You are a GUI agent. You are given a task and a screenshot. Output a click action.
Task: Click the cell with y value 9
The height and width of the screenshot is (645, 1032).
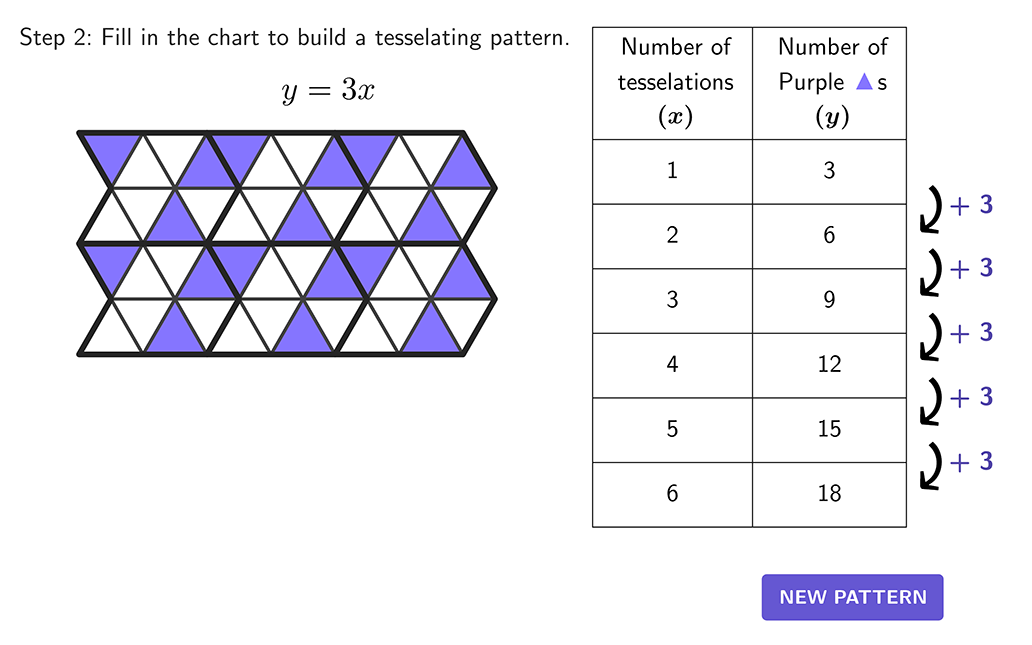pos(829,301)
